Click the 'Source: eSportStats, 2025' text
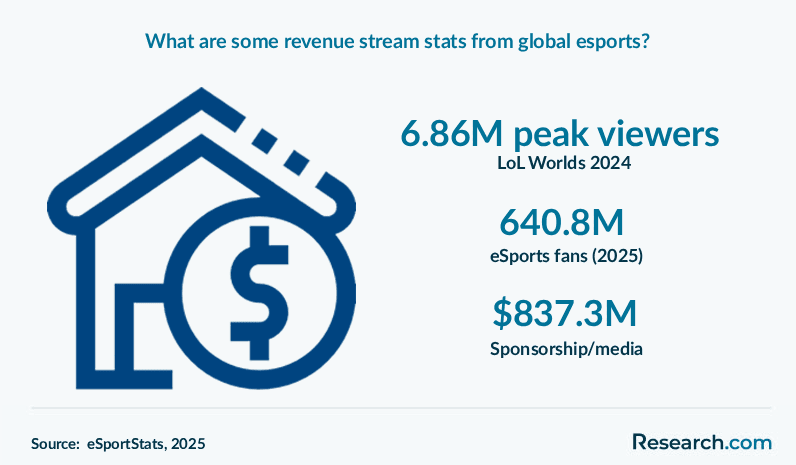796x465 pixels. 118,444
